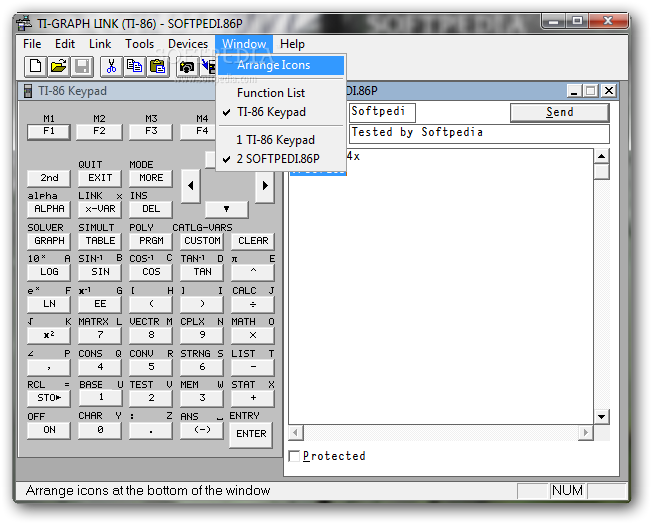This screenshot has width=652, height=524.
Task: Click the New file toolbar icon
Action: click(x=35, y=67)
